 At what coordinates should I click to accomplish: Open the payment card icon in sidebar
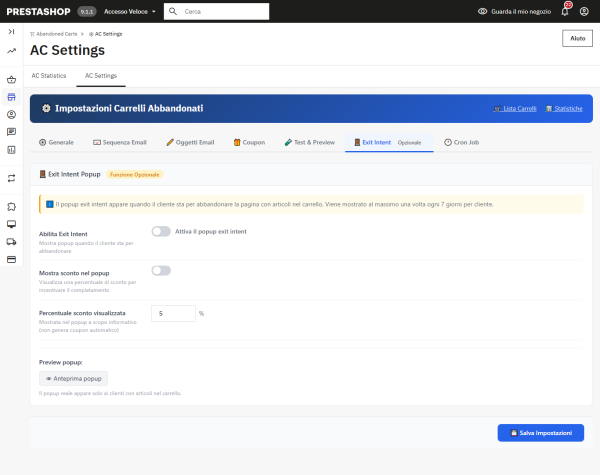11,260
